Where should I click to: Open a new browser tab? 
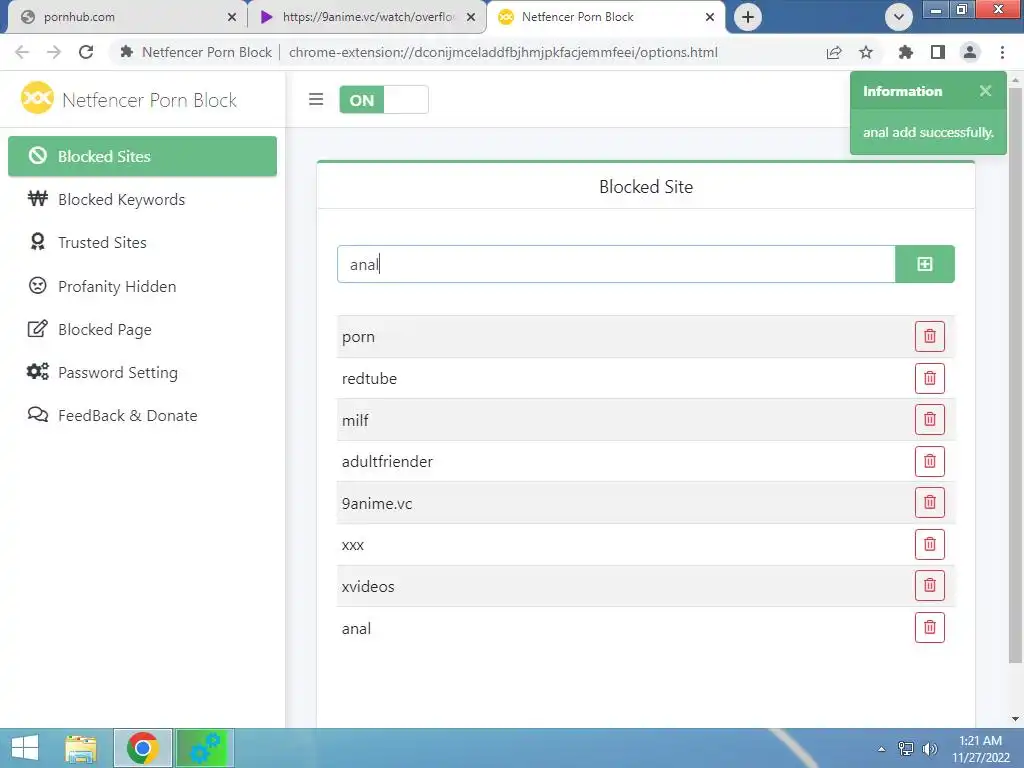click(x=748, y=17)
